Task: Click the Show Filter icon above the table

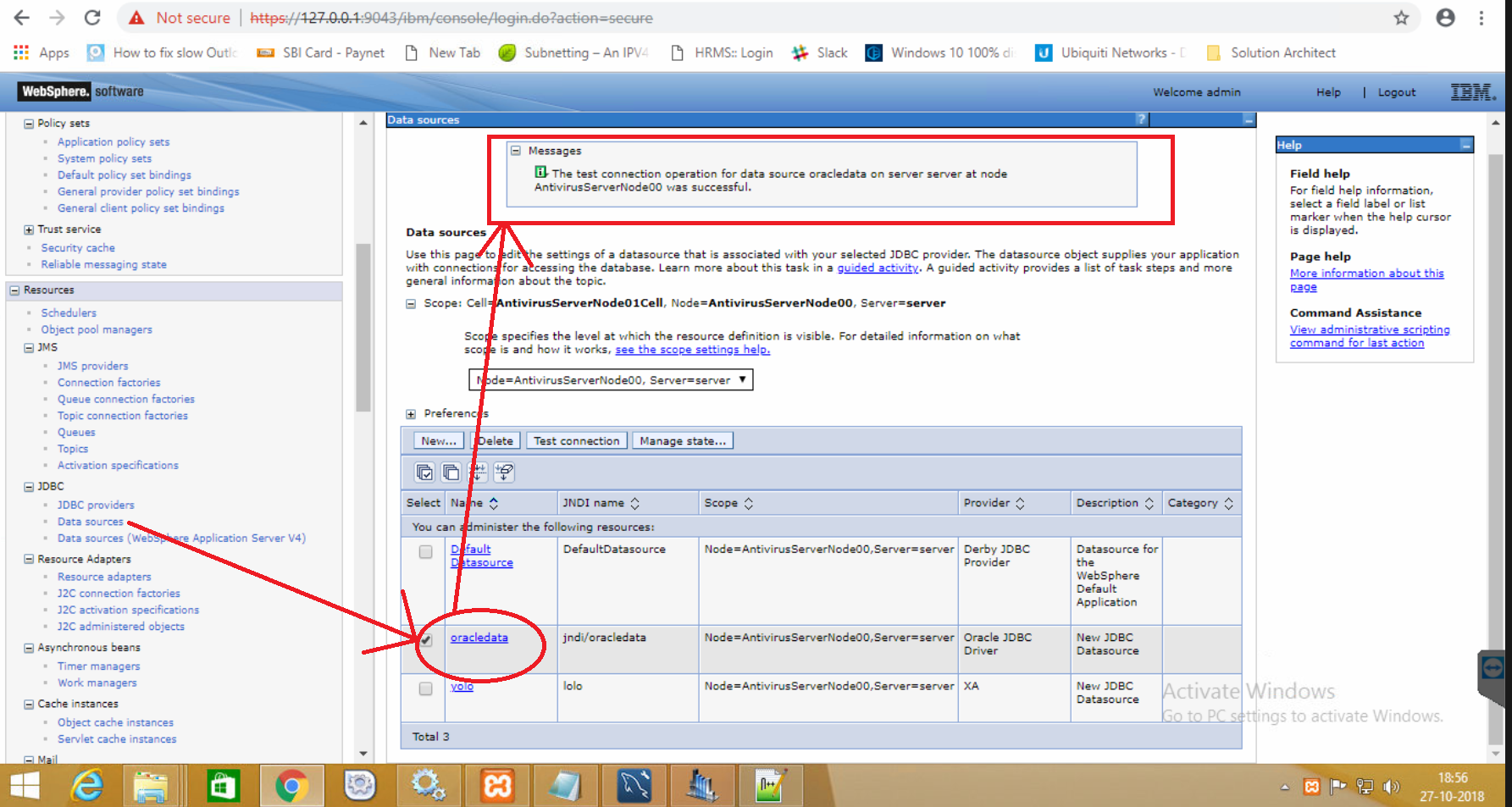Action: (x=478, y=473)
